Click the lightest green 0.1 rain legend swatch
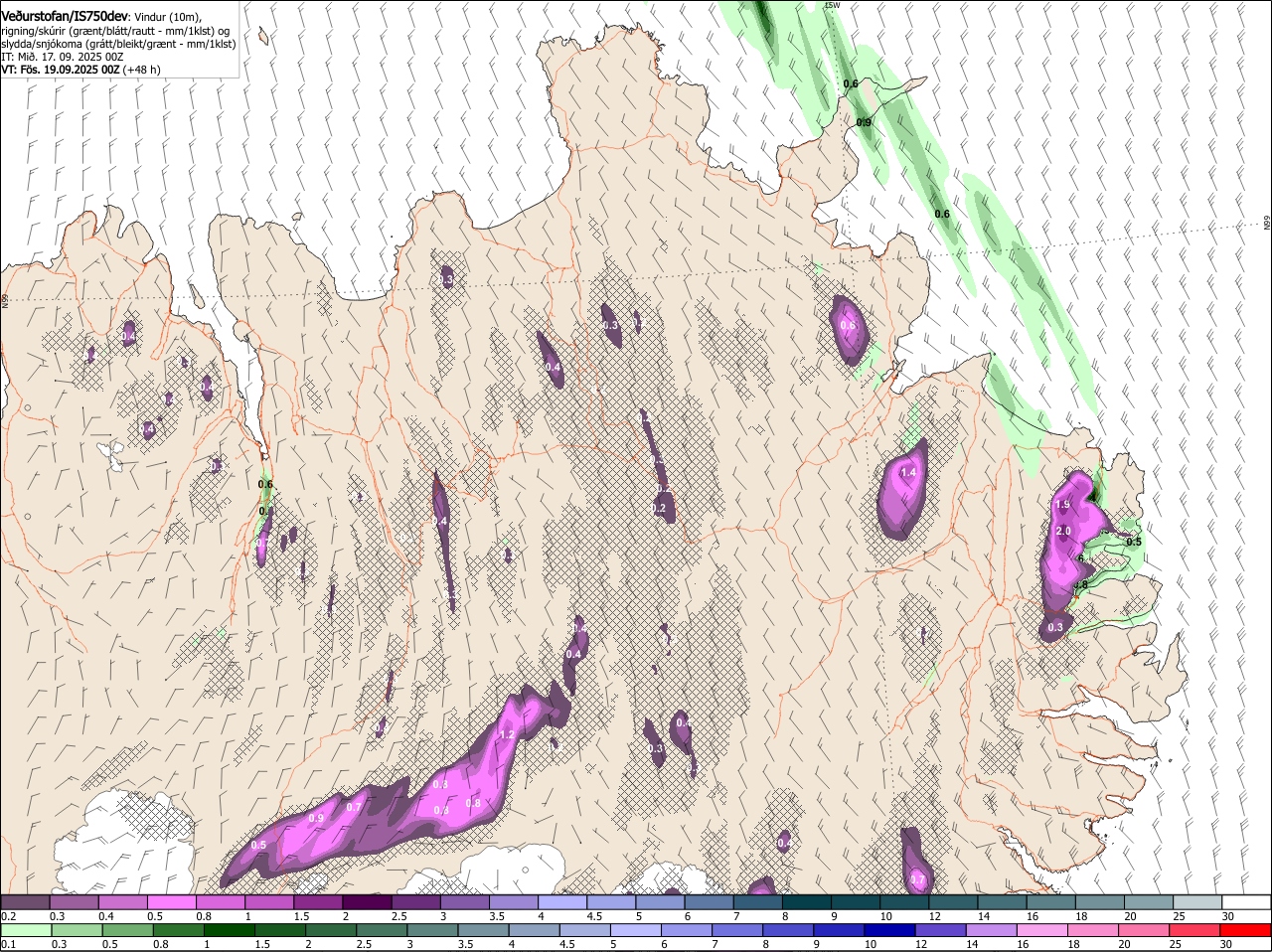This screenshot has height=952, width=1272. pos(26,930)
